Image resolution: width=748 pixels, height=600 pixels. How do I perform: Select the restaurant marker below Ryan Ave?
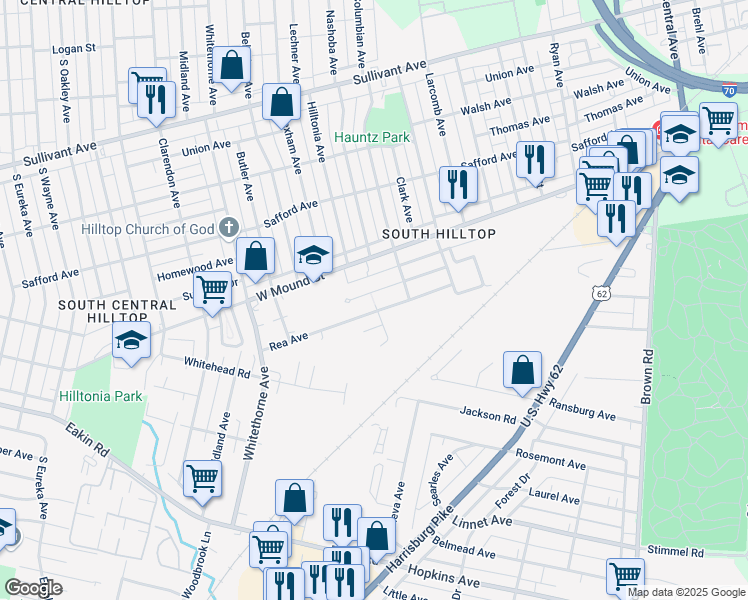pyautogui.click(x=535, y=161)
